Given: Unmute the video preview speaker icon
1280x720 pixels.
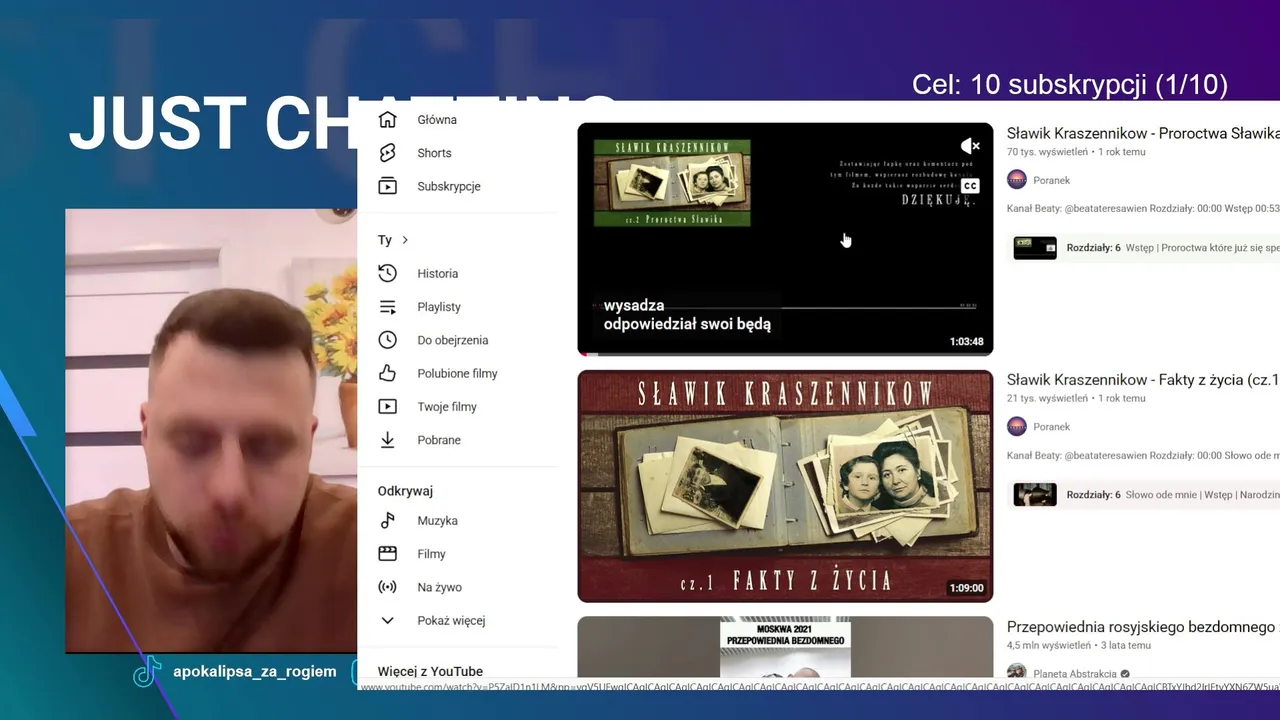Looking at the screenshot, I should point(969,146).
